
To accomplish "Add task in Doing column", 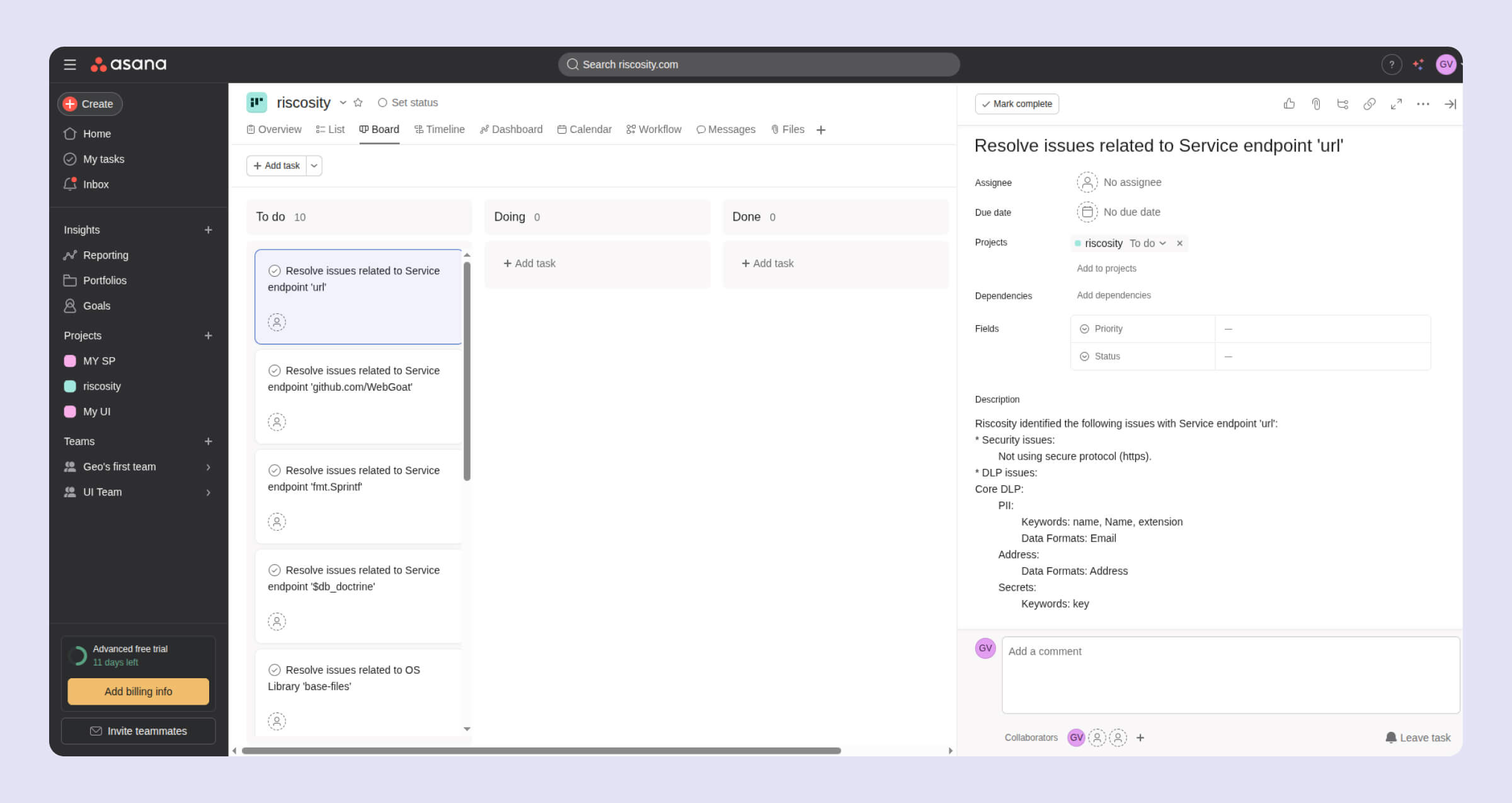I will pyautogui.click(x=529, y=263).
